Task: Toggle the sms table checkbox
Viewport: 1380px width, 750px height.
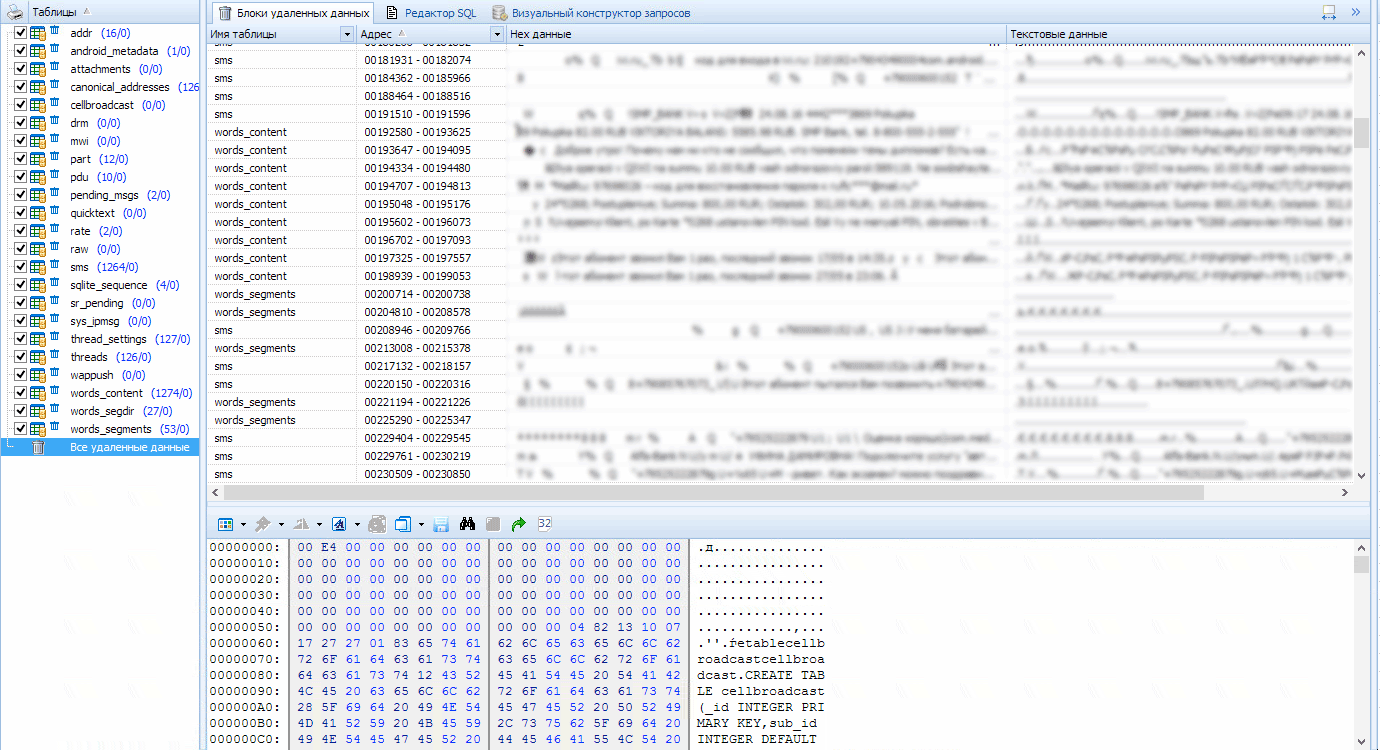Action: coord(20,267)
